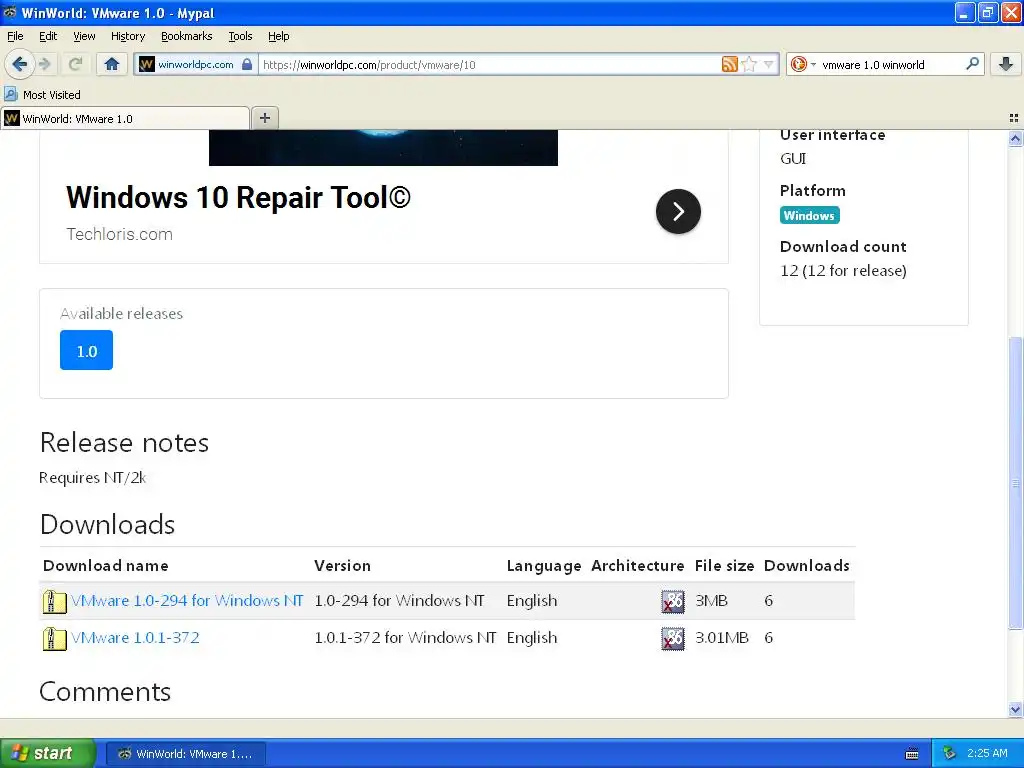Open the Windows 10 Repair Tool ad headline
This screenshot has width=1024, height=768.
238,197
